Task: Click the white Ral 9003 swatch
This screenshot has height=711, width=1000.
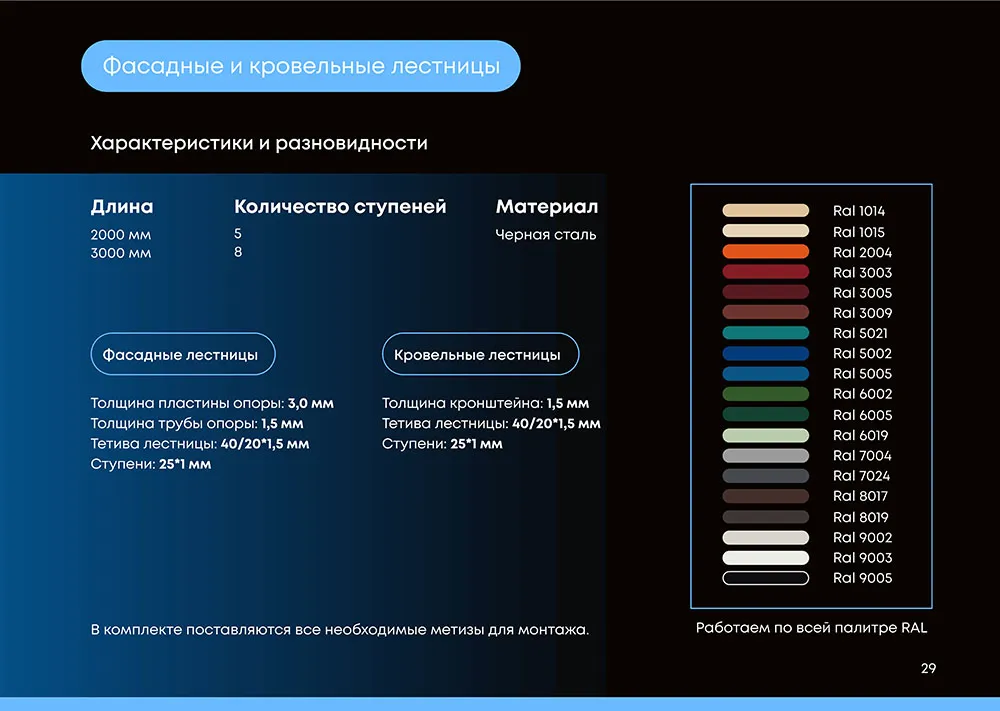Action: [x=765, y=558]
